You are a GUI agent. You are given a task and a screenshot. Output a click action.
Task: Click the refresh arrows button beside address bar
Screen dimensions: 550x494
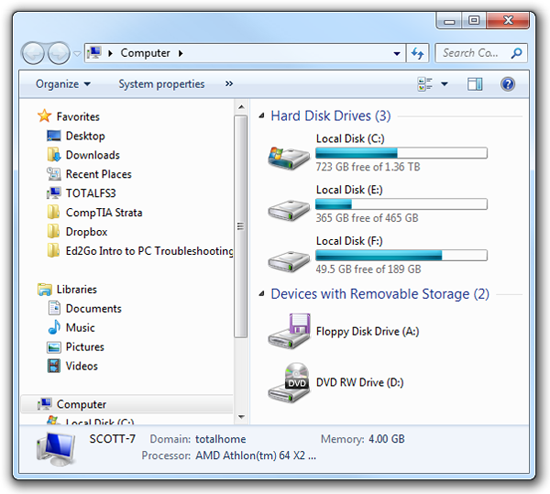point(417,53)
